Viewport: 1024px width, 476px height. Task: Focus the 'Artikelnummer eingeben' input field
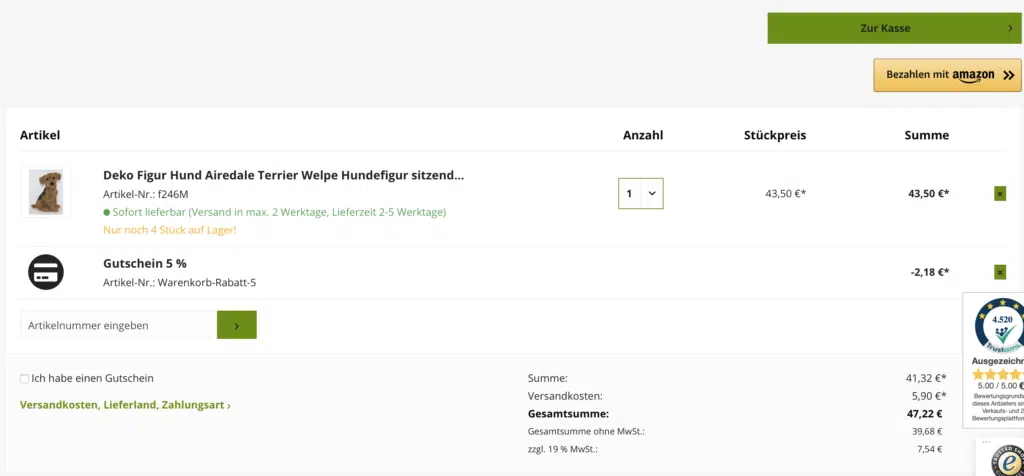point(118,325)
